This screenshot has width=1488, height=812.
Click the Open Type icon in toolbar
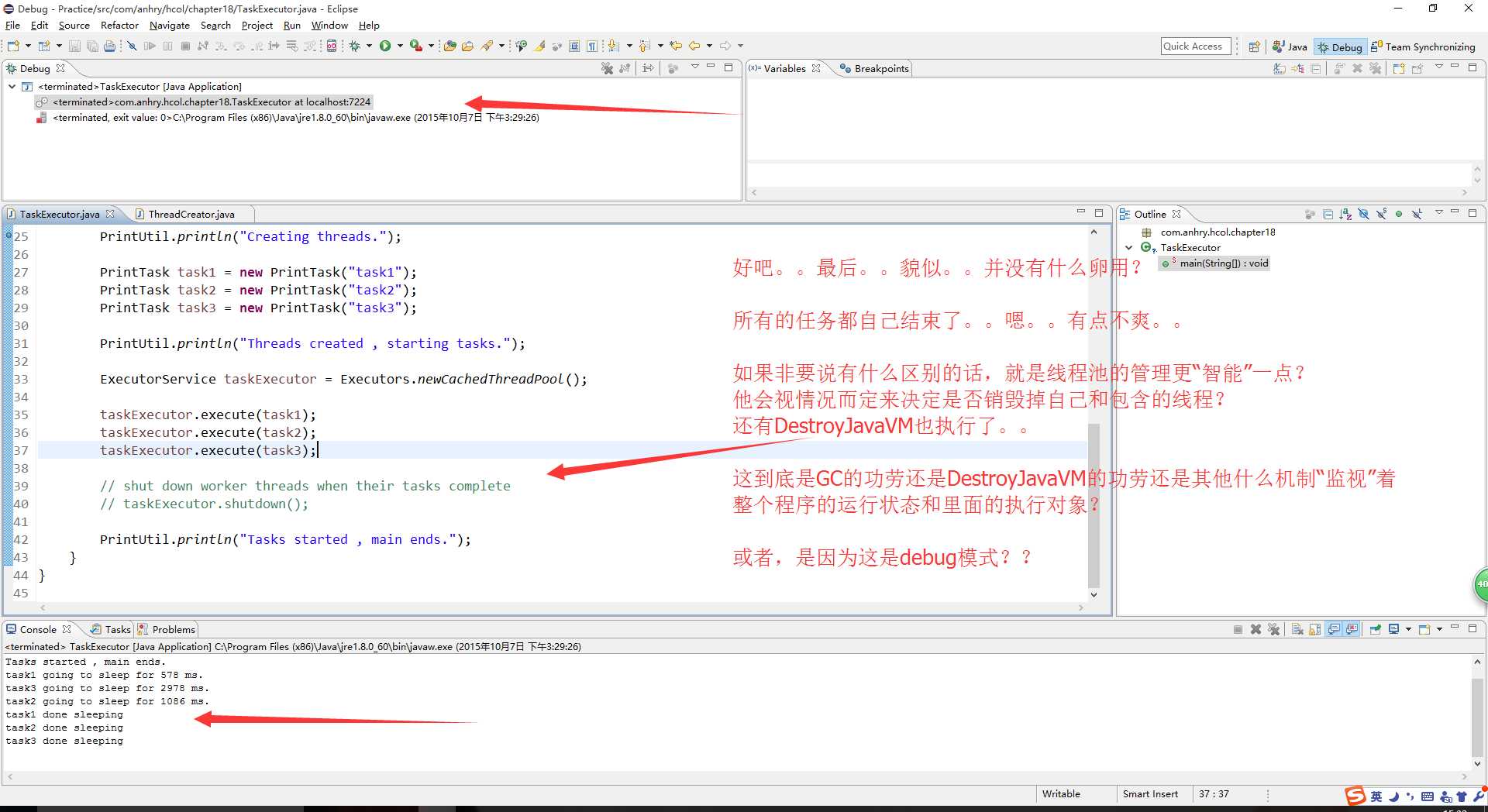(449, 46)
